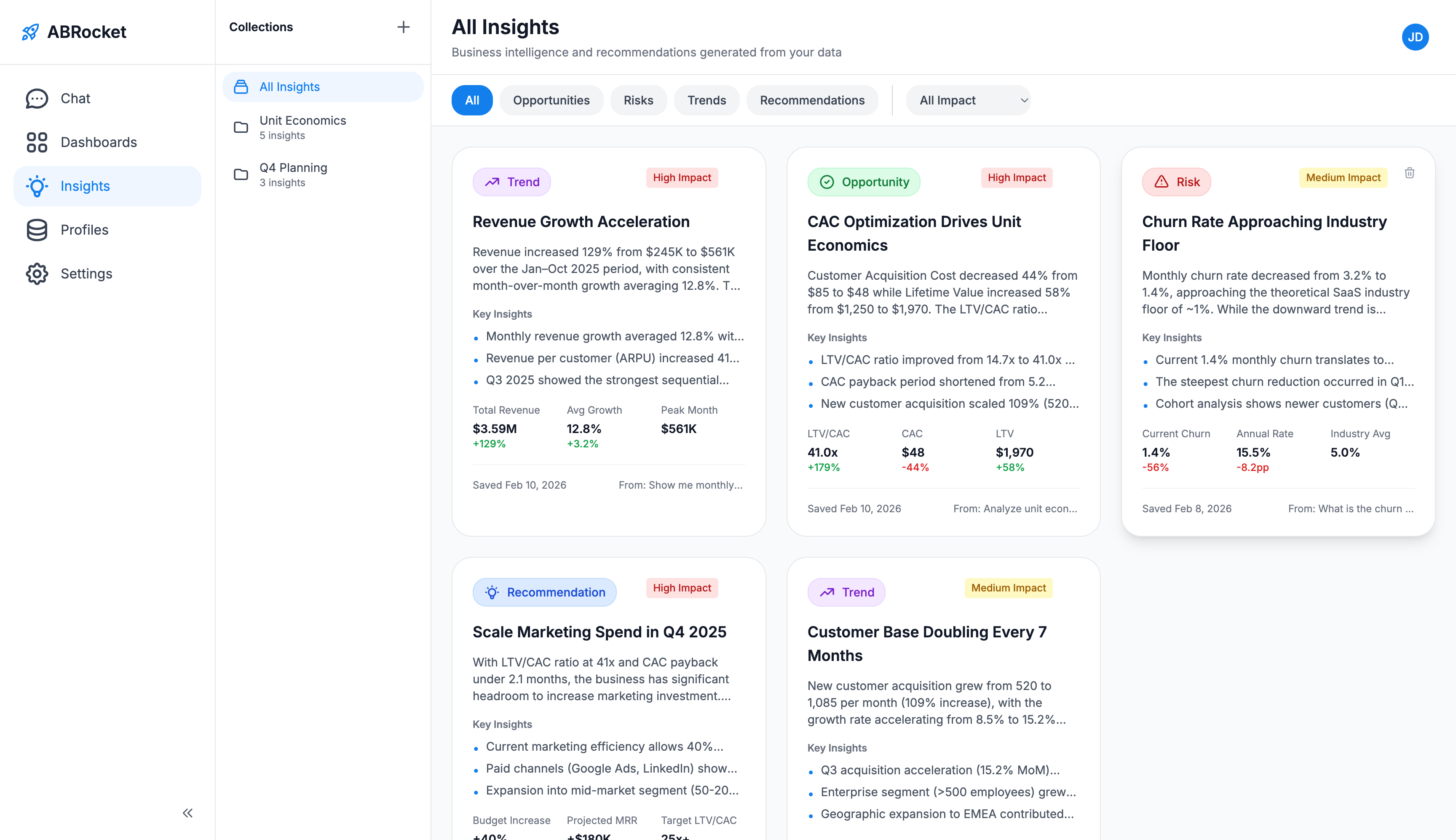
Task: Click the Risk warning badge on the churn card
Action: pos(1176,182)
